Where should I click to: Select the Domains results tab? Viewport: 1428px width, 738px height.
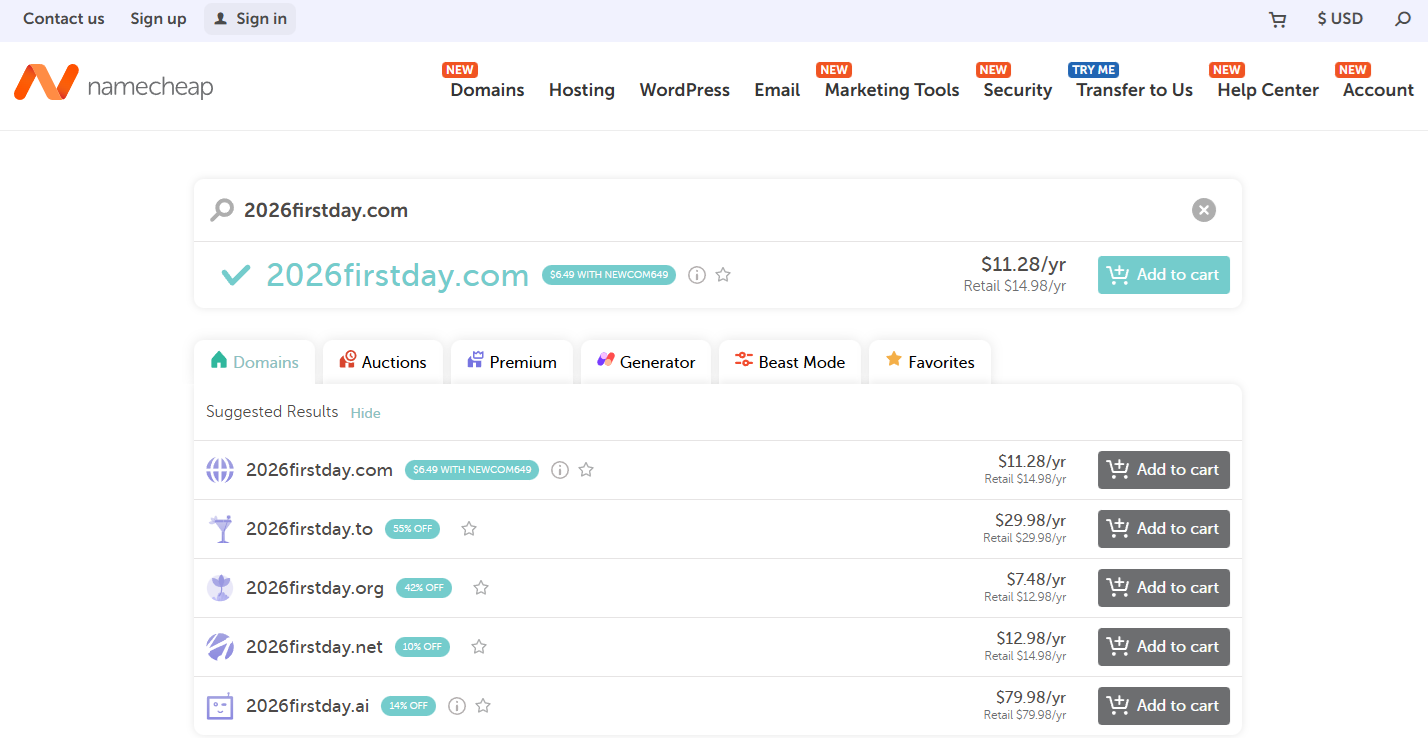click(255, 362)
